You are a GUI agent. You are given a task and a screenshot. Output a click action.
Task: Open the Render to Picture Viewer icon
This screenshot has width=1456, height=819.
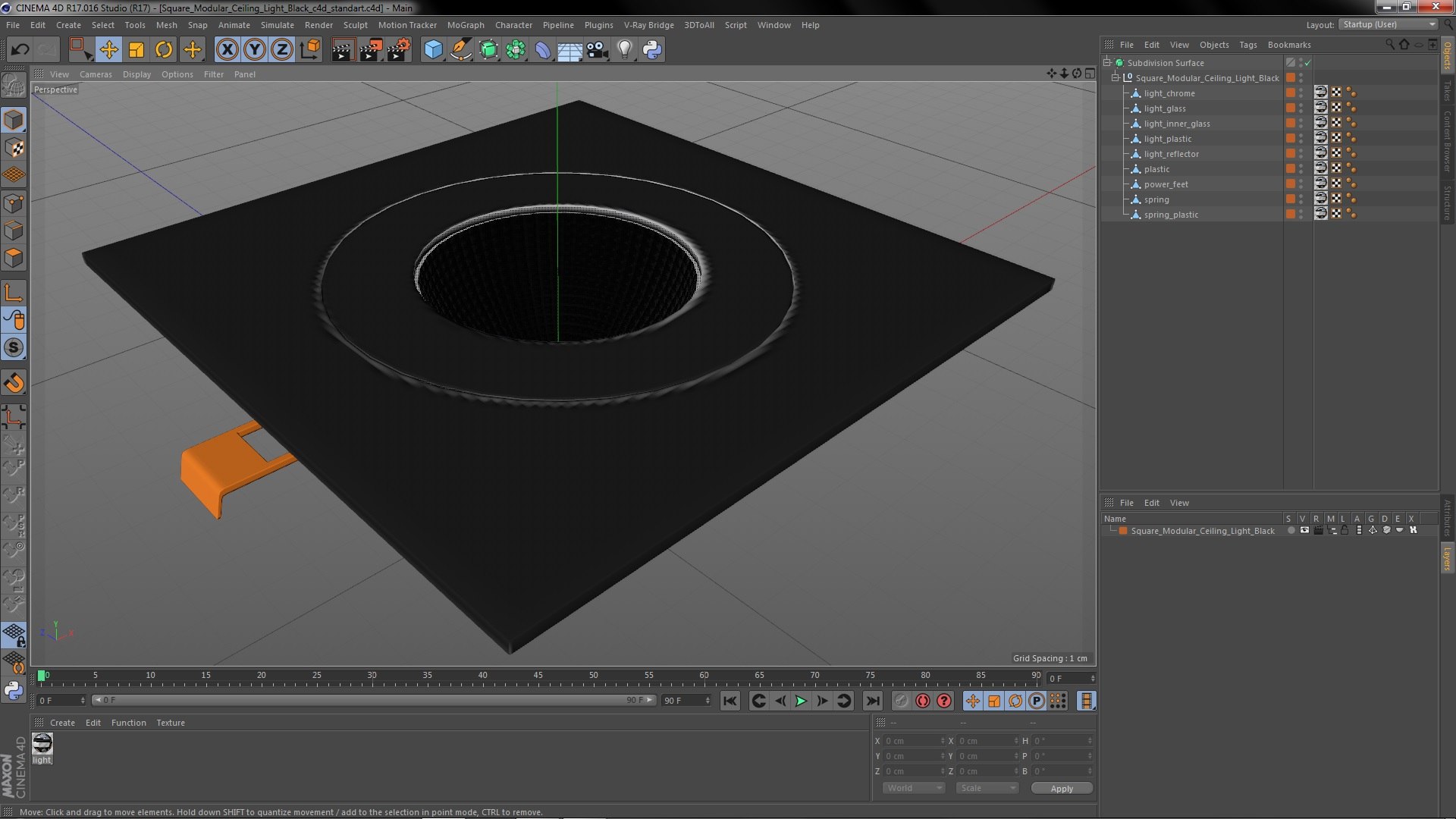(371, 50)
